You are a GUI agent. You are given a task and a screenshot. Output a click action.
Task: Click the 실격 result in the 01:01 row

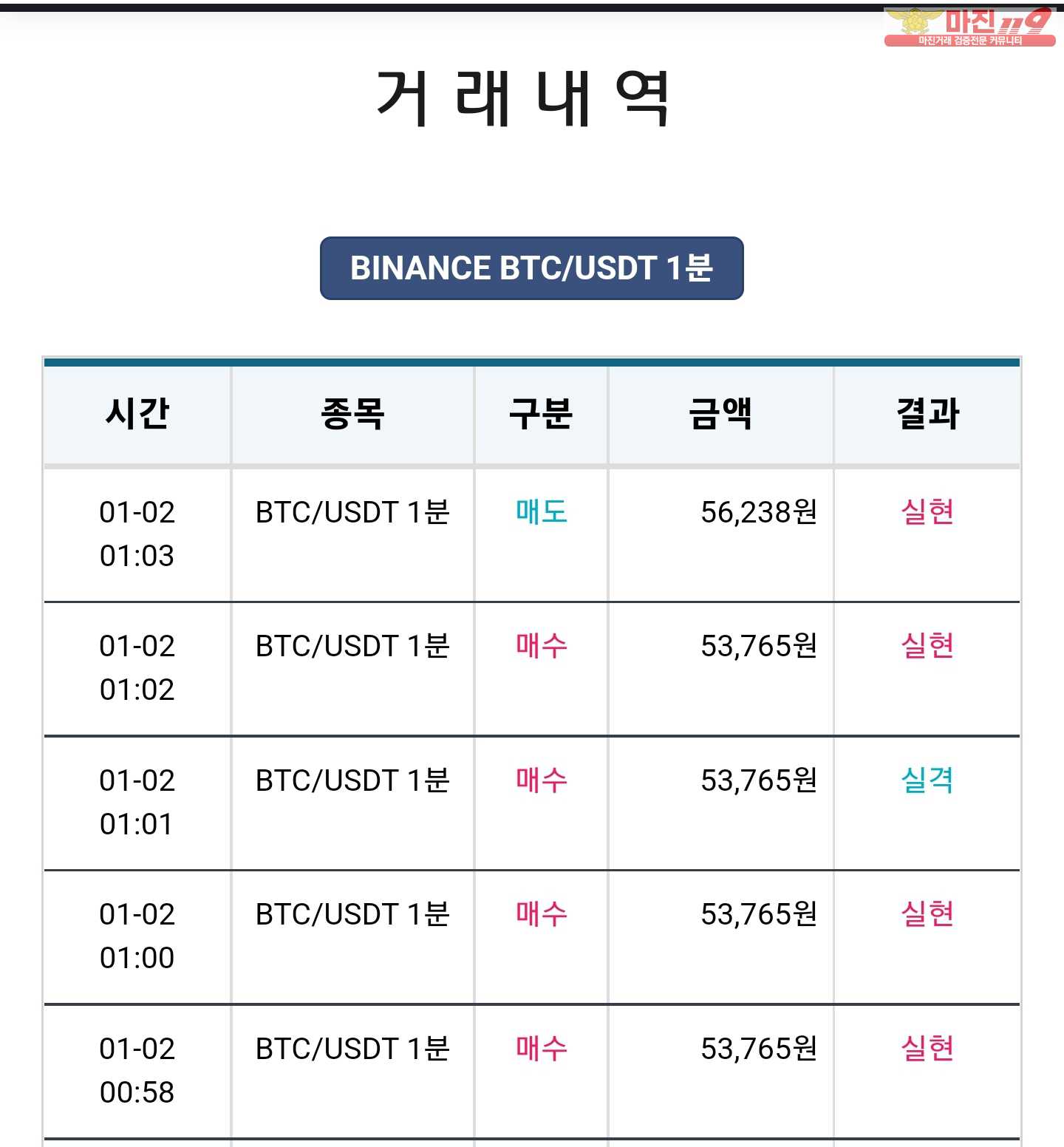[927, 780]
